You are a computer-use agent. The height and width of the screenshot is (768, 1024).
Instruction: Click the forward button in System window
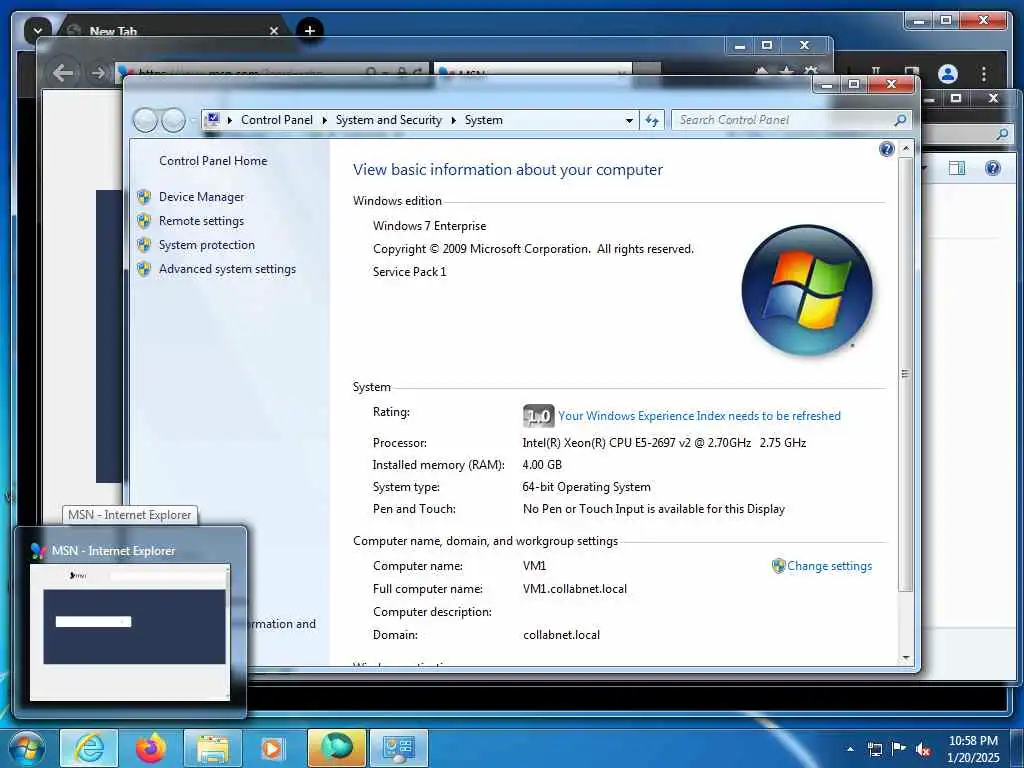pyautogui.click(x=173, y=120)
